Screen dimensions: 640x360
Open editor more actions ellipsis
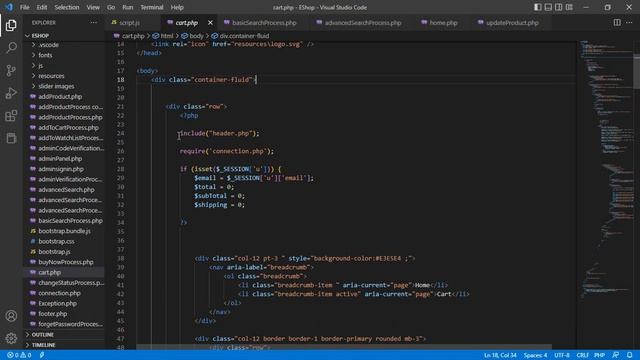[629, 23]
